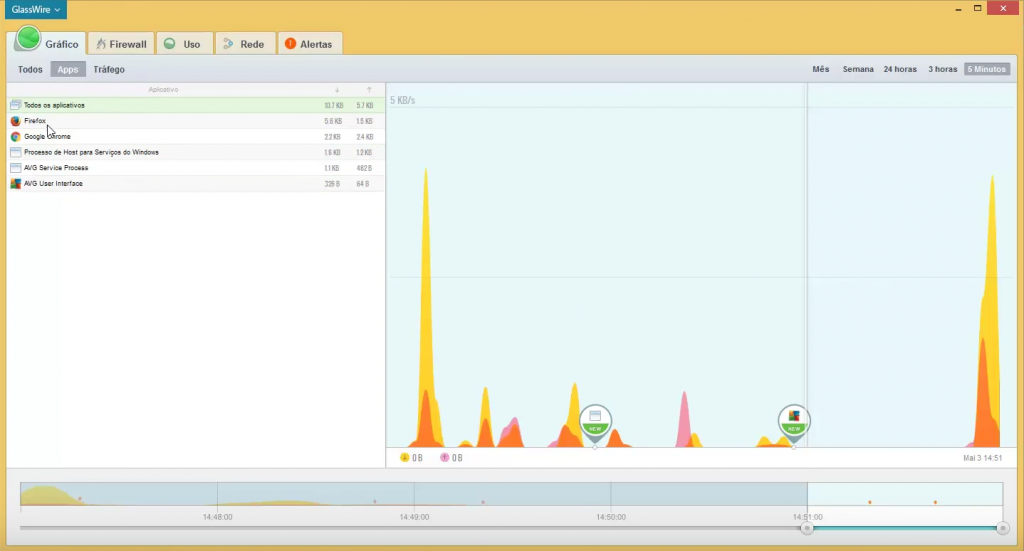Image resolution: width=1024 pixels, height=551 pixels.
Task: Open the Rede tab
Action: point(244,44)
